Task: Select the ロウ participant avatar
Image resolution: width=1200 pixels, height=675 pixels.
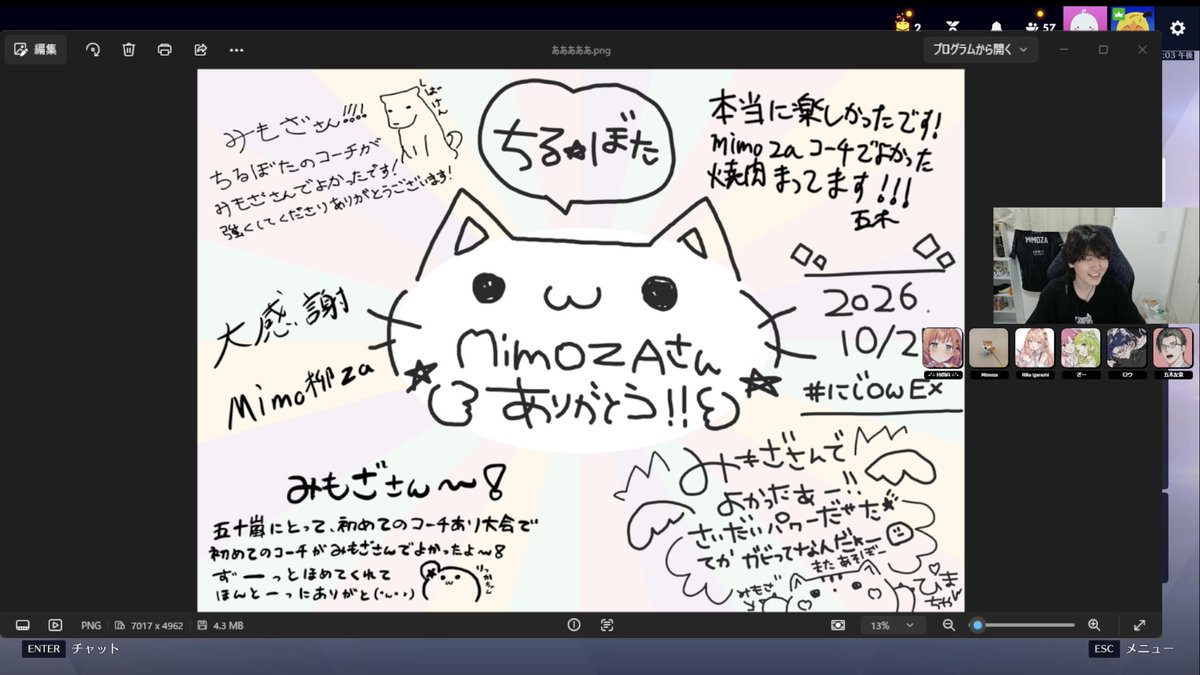Action: pos(1127,348)
